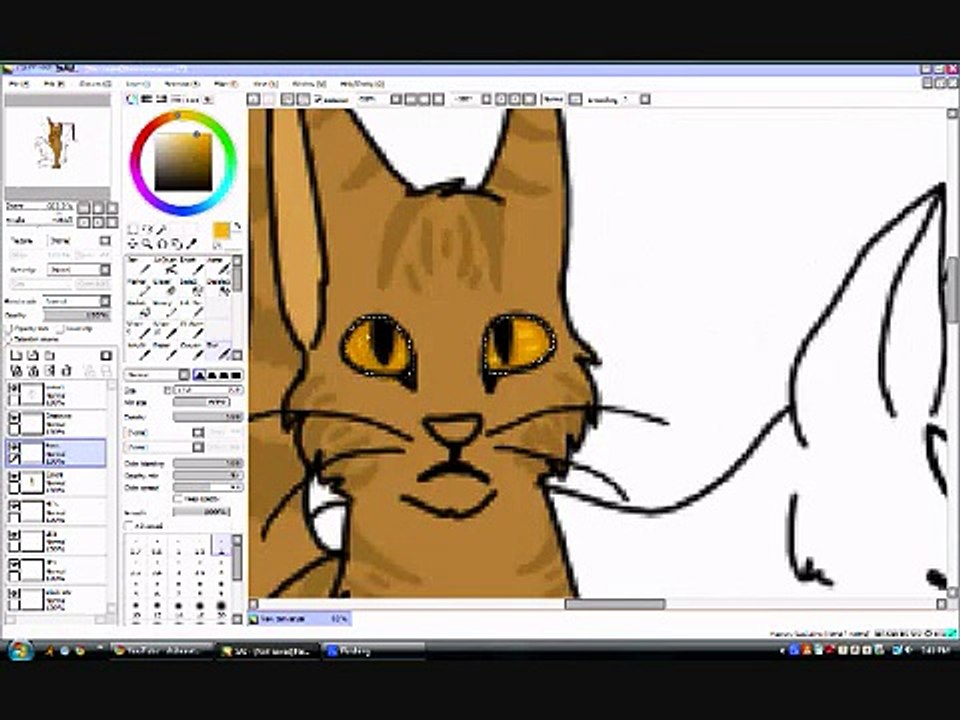Open the Filter menu
Screen dimensions: 960x720
pyautogui.click(x=225, y=83)
